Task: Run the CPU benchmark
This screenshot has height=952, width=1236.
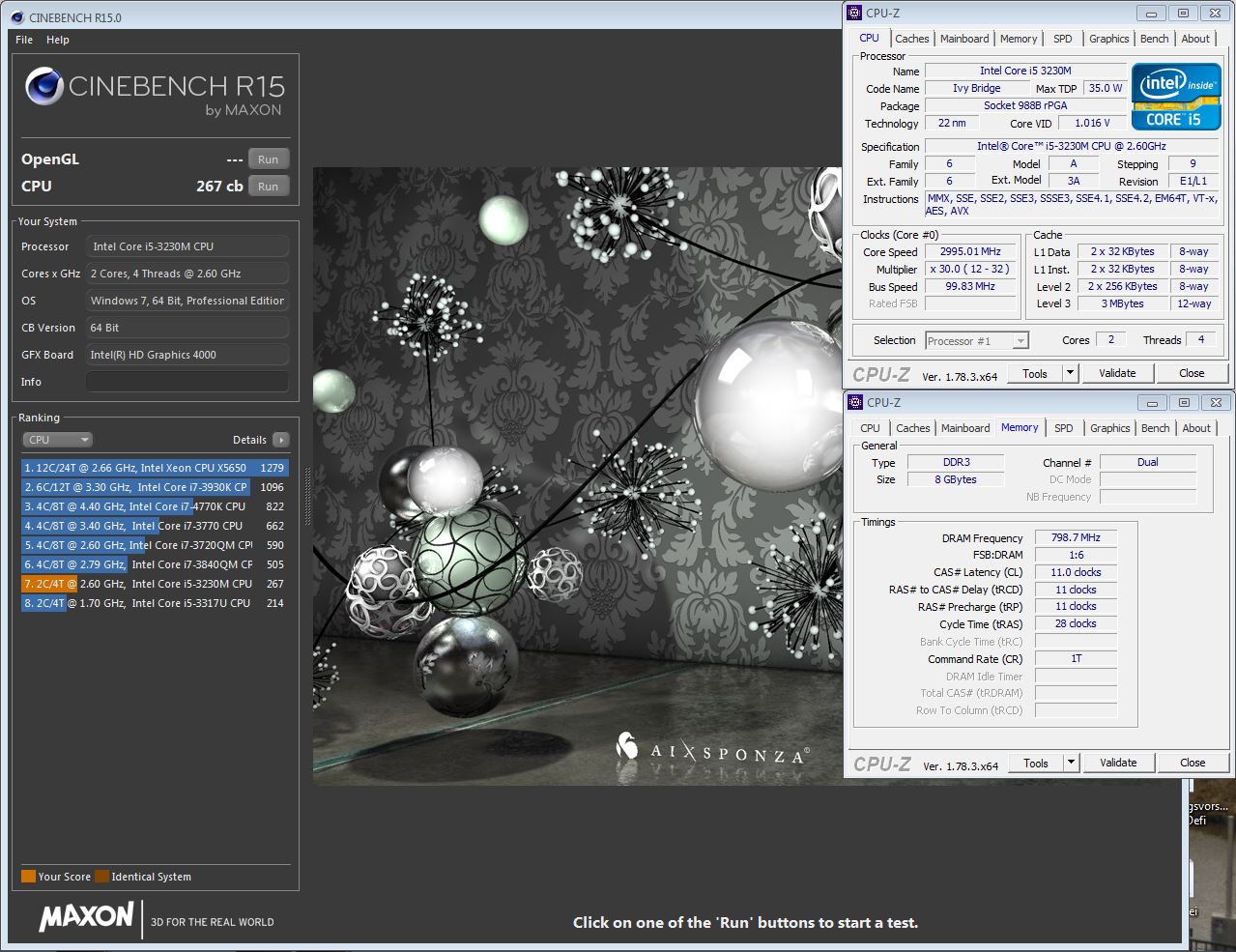Action: [269, 187]
